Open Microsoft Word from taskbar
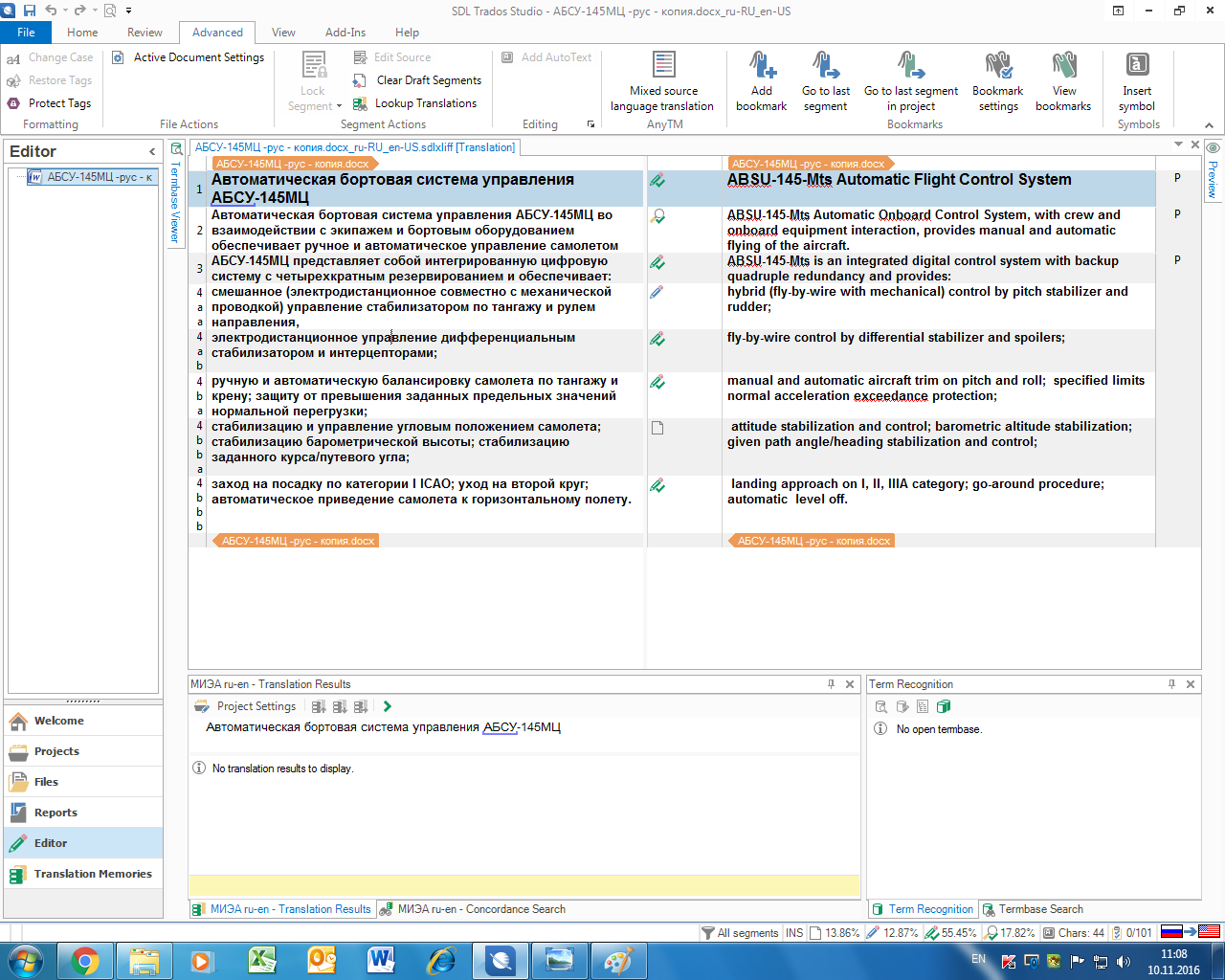Image resolution: width=1225 pixels, height=980 pixels. [x=380, y=960]
